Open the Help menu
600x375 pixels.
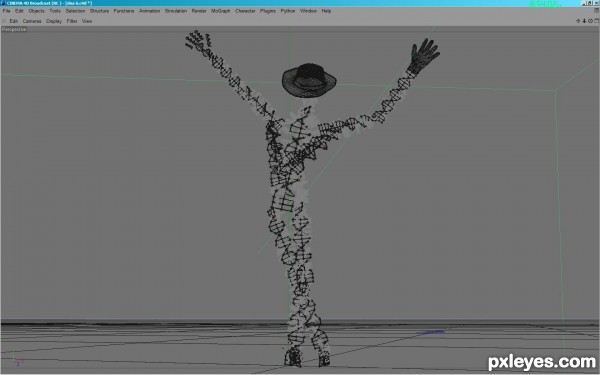click(326, 11)
